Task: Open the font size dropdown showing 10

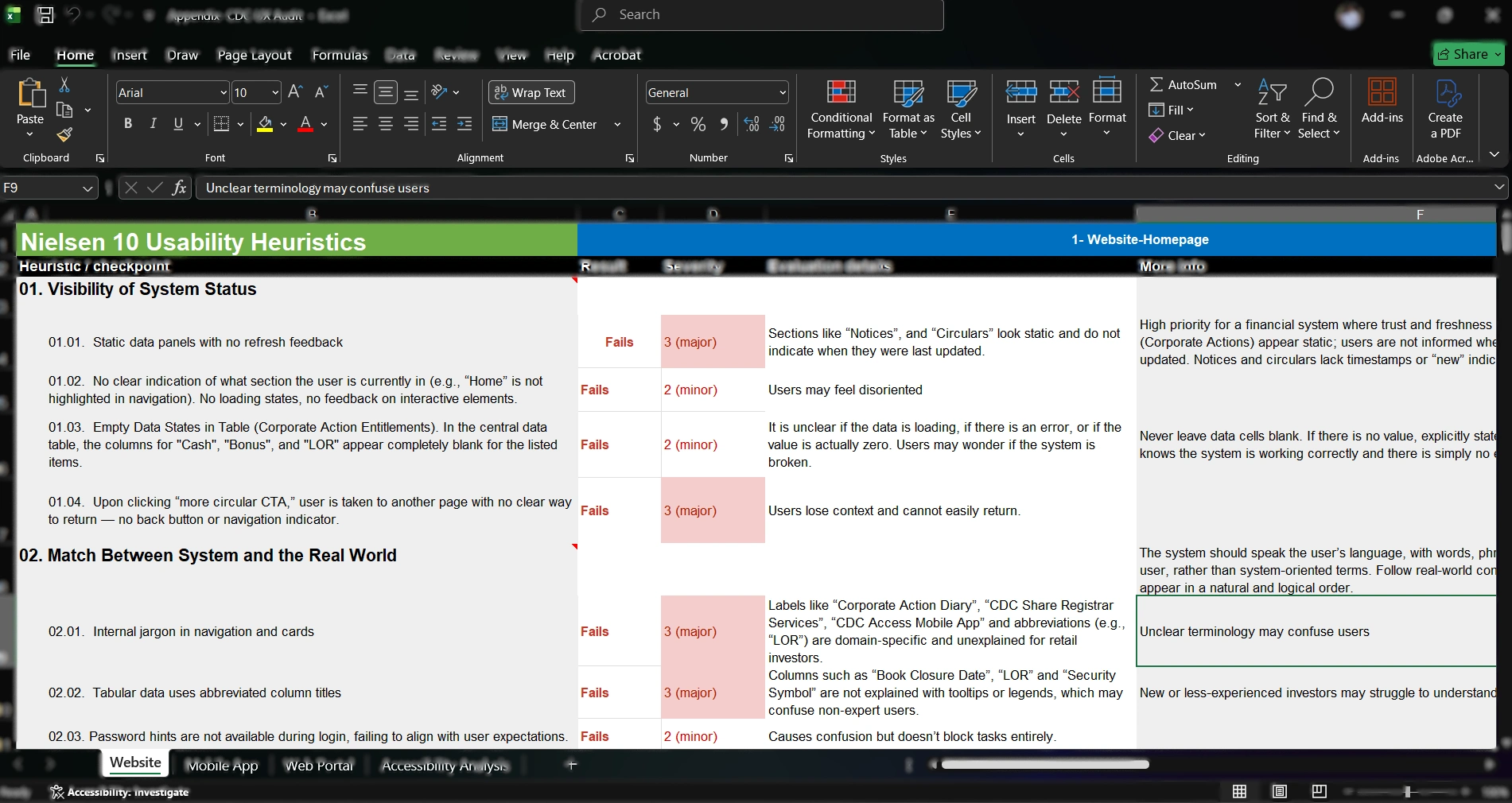Action: 275,93
